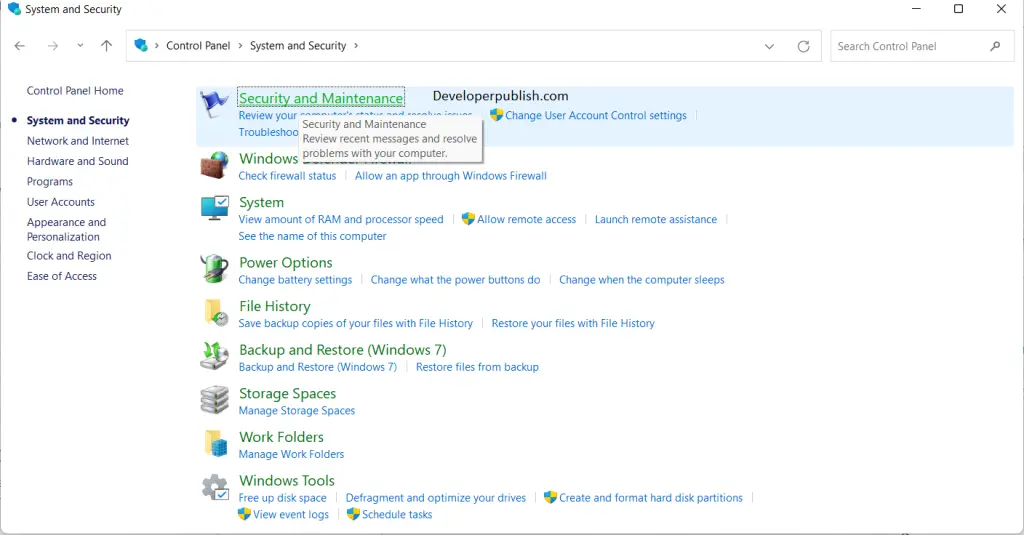Go back with the back arrow
The width and height of the screenshot is (1024, 535).
[20, 46]
